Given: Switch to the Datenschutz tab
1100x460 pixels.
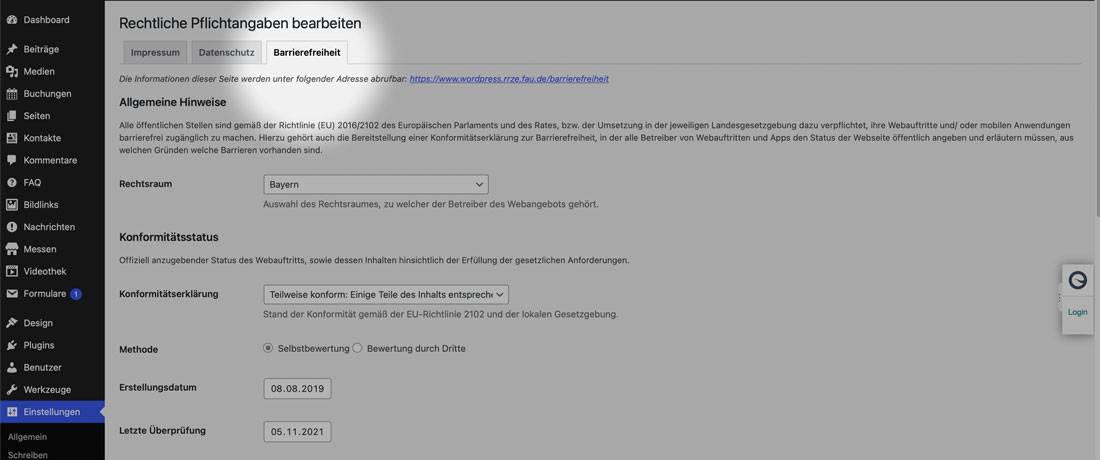Looking at the screenshot, I should pos(227,53).
